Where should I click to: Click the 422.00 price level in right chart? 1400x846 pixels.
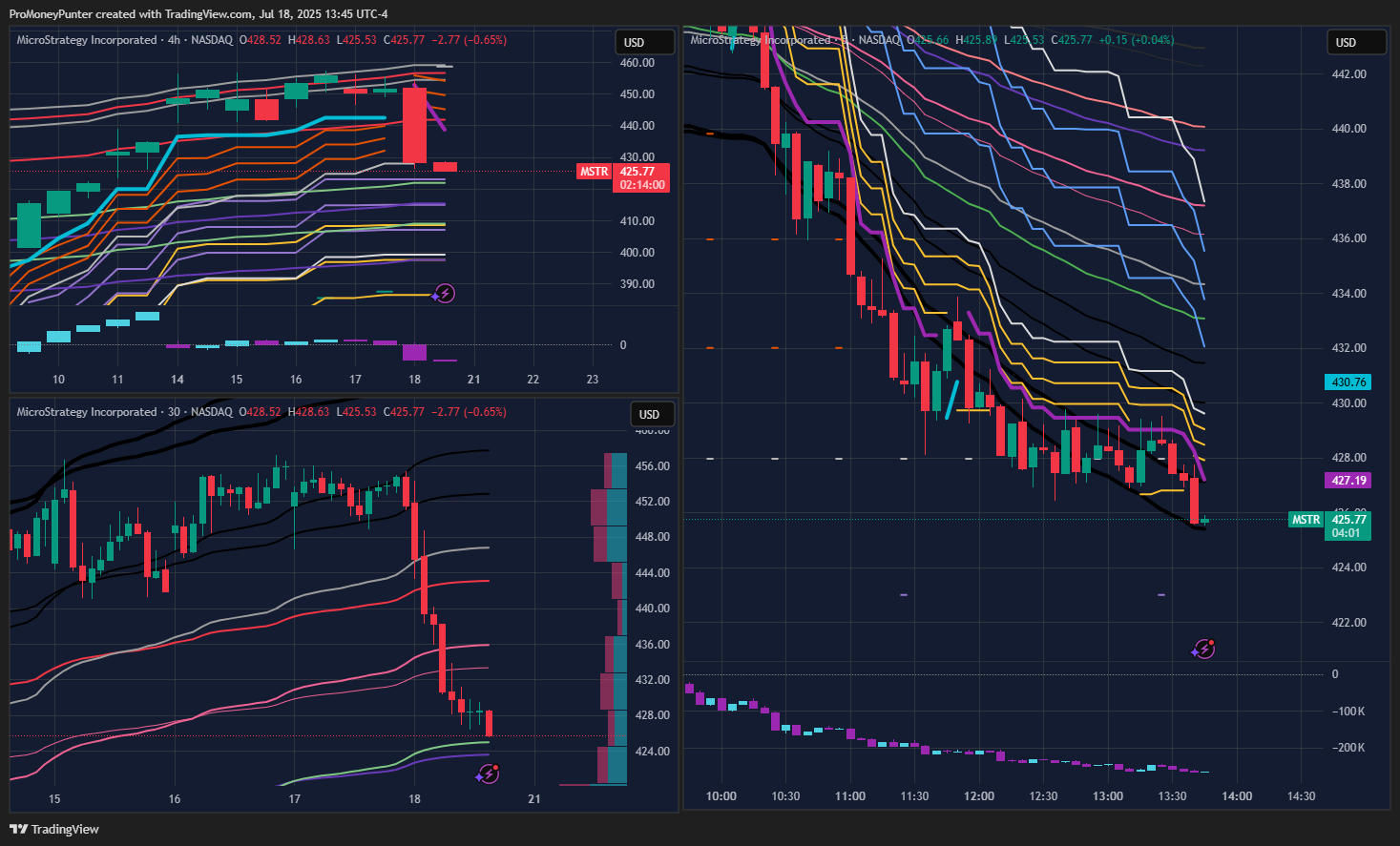(x=1349, y=623)
